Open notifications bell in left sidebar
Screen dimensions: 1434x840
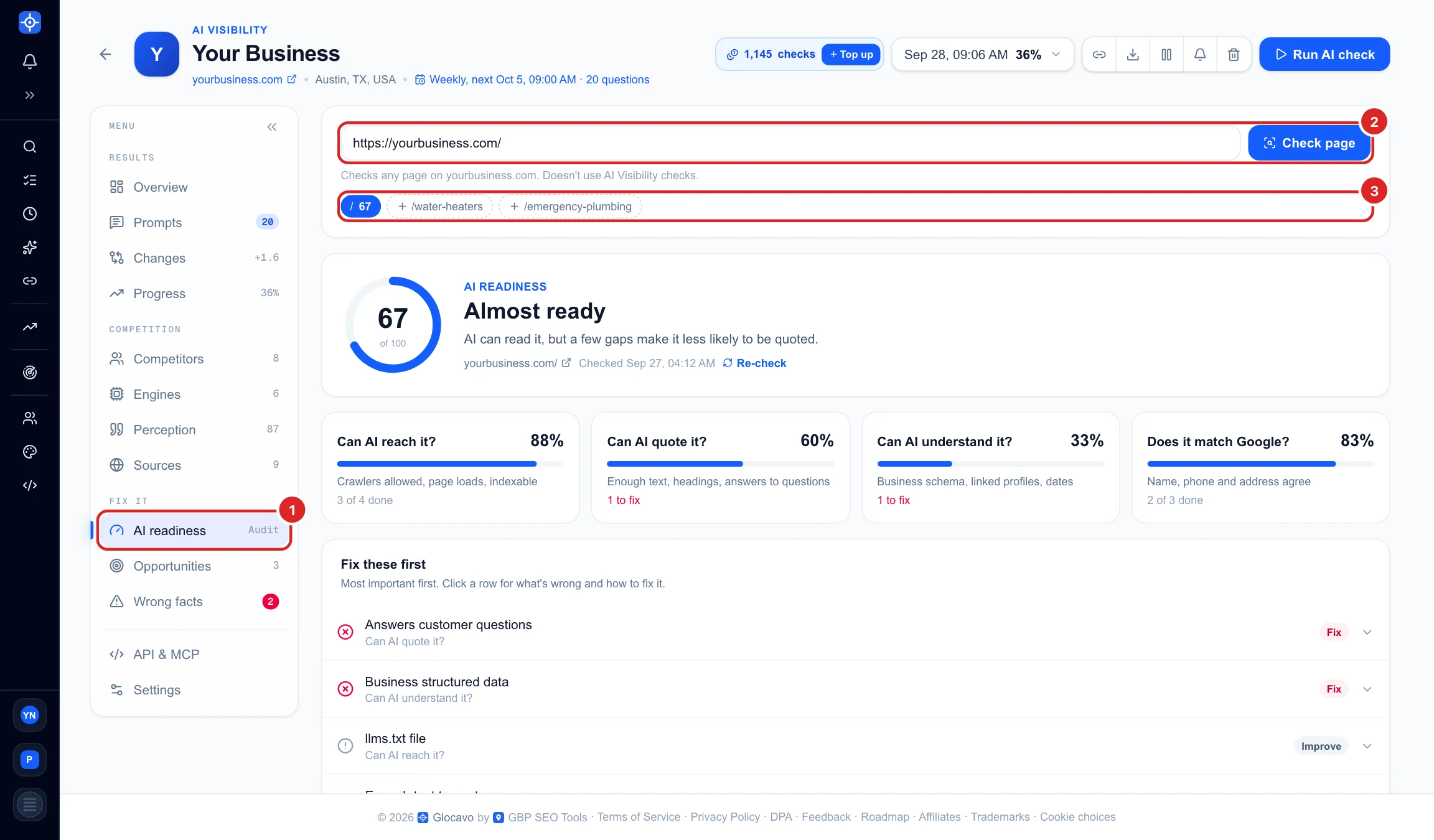click(x=29, y=61)
